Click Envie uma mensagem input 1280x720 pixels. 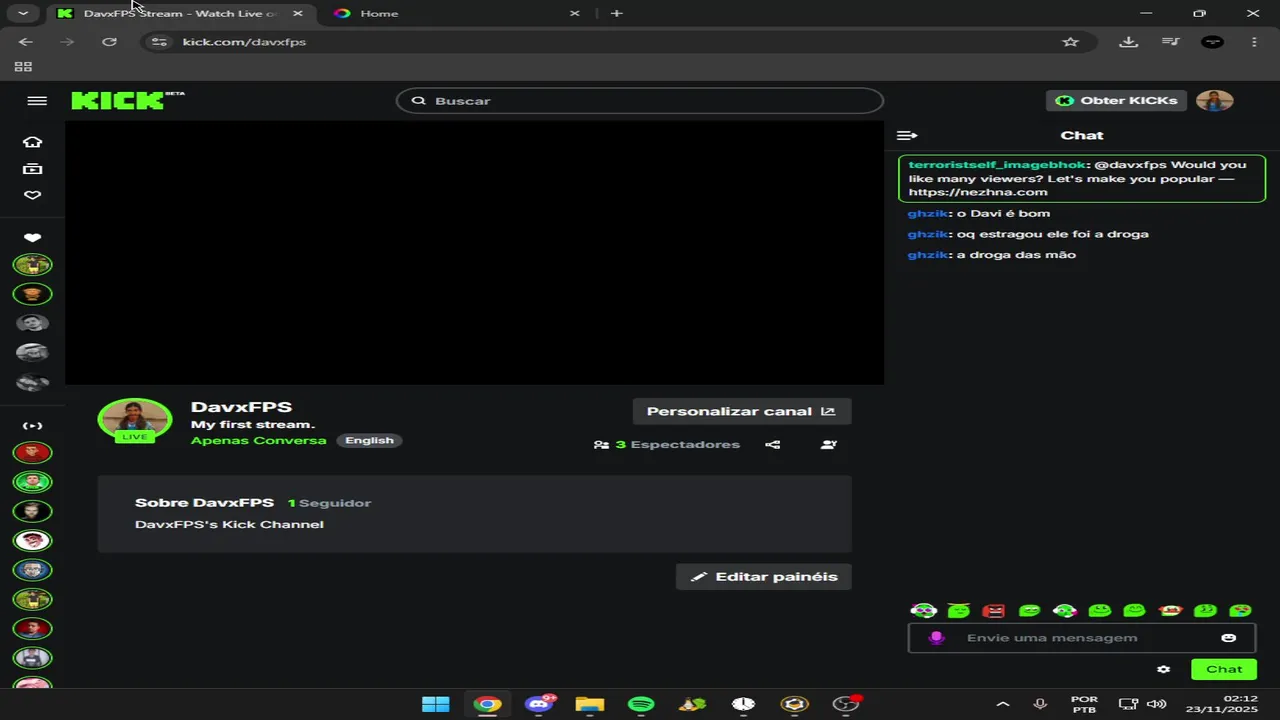(x=1082, y=638)
